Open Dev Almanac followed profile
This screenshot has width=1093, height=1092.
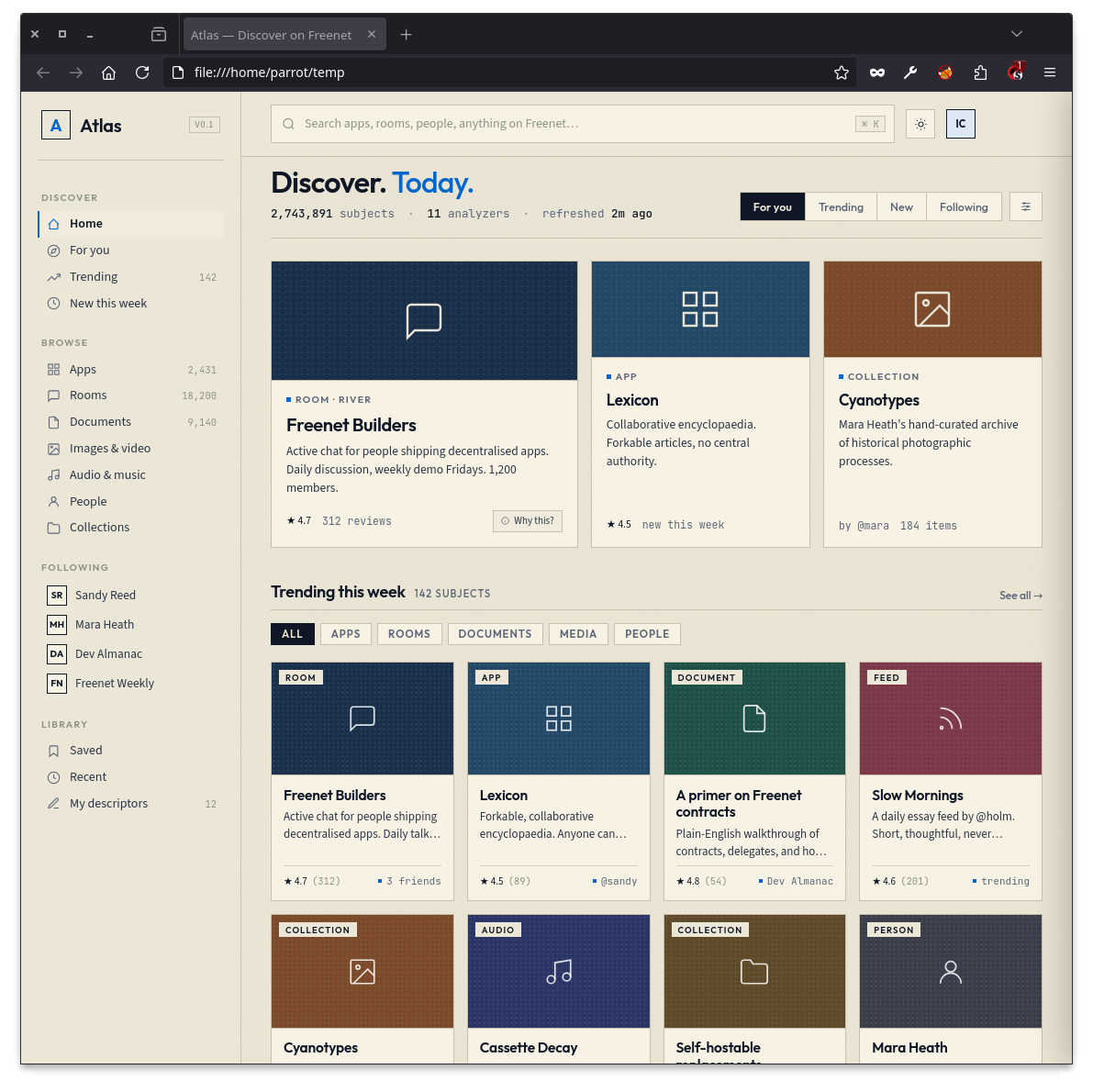[x=131, y=653]
